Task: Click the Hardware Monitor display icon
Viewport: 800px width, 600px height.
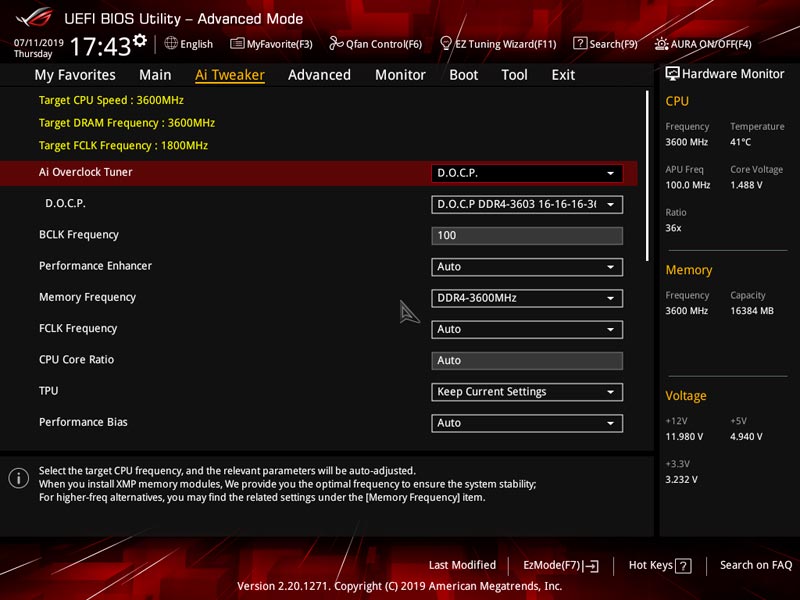Action: [672, 74]
